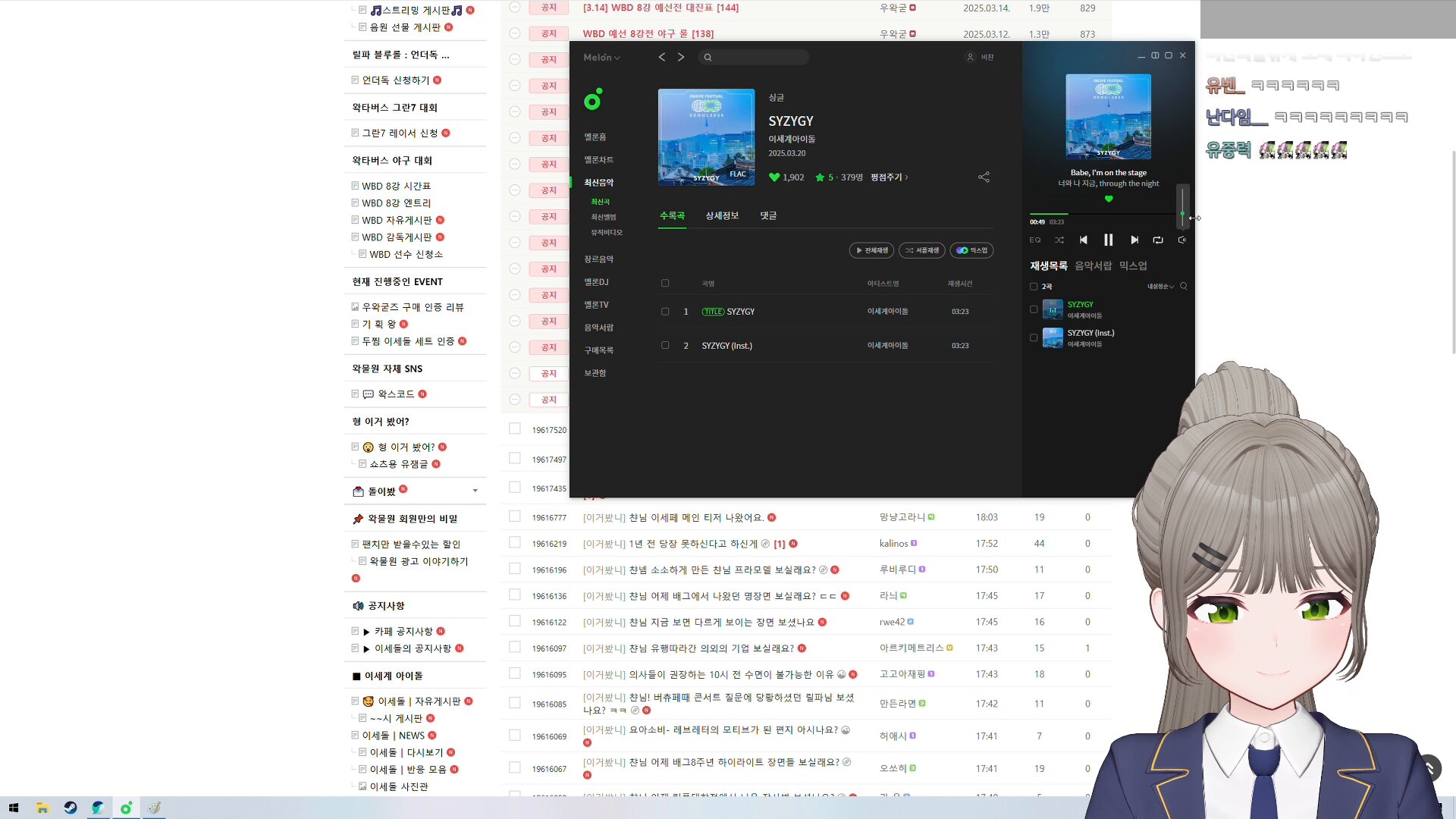Open the 음악서랍 tab in player
Image resolution: width=1456 pixels, height=819 pixels.
(x=1093, y=265)
